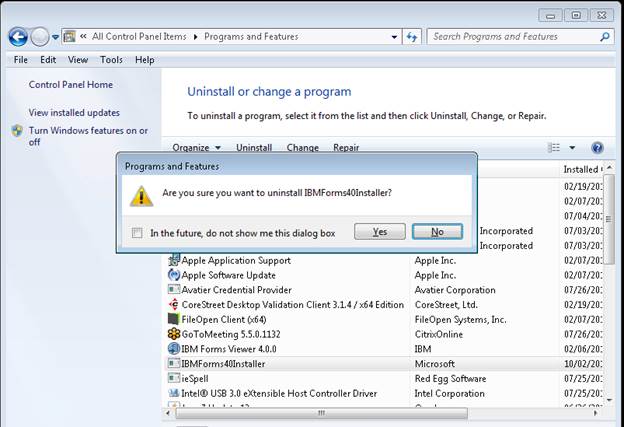Click Avatier Corporation publisher cell

[455, 290]
